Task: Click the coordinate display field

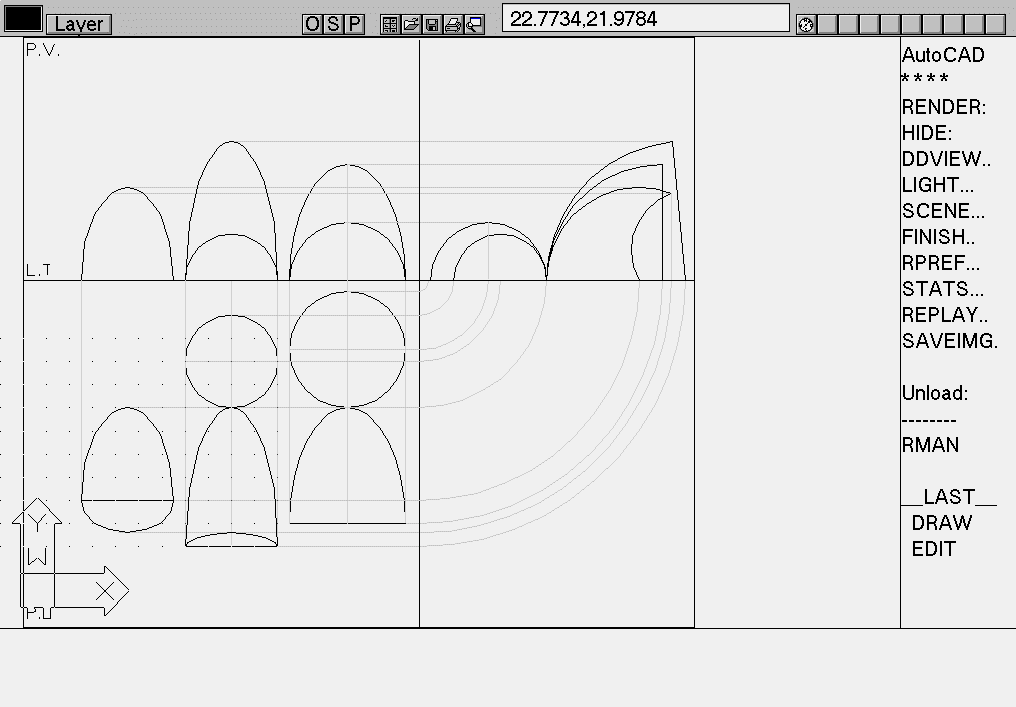Action: pyautogui.click(x=645, y=17)
